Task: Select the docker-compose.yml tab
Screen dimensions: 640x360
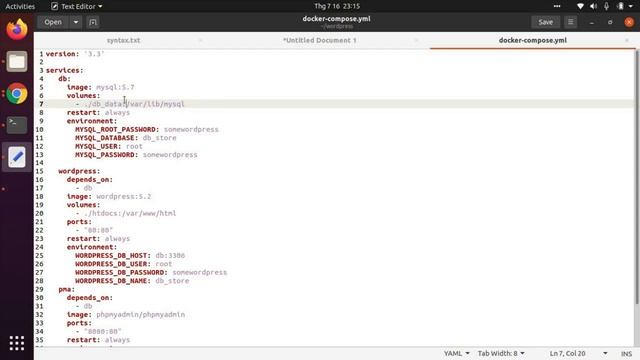Action: point(533,40)
